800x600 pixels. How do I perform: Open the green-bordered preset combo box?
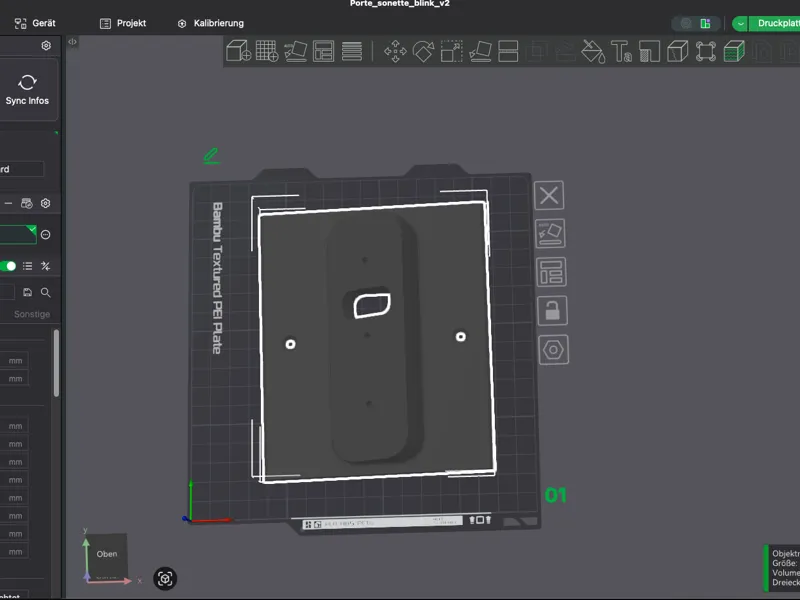click(x=18, y=235)
